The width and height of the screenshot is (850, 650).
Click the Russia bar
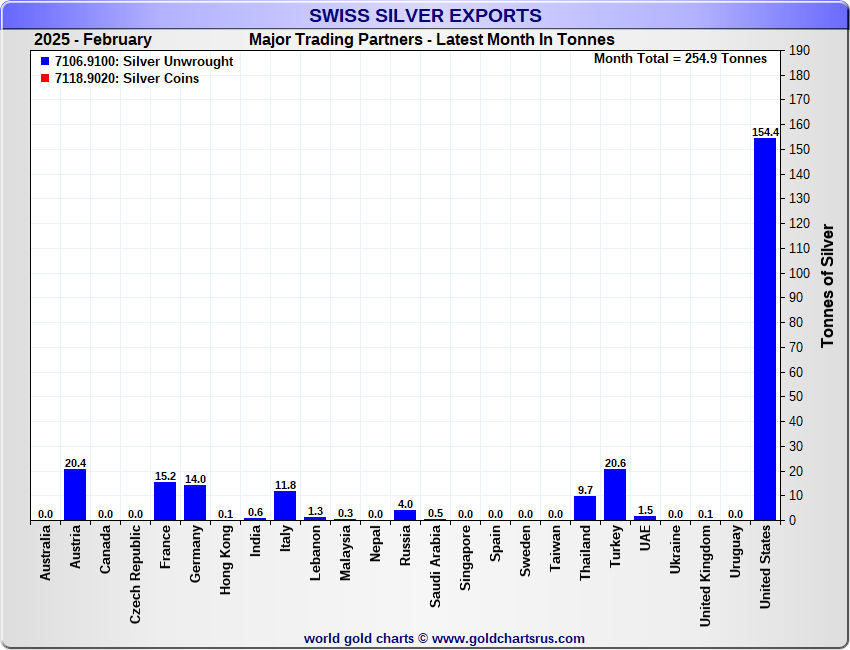tap(405, 515)
